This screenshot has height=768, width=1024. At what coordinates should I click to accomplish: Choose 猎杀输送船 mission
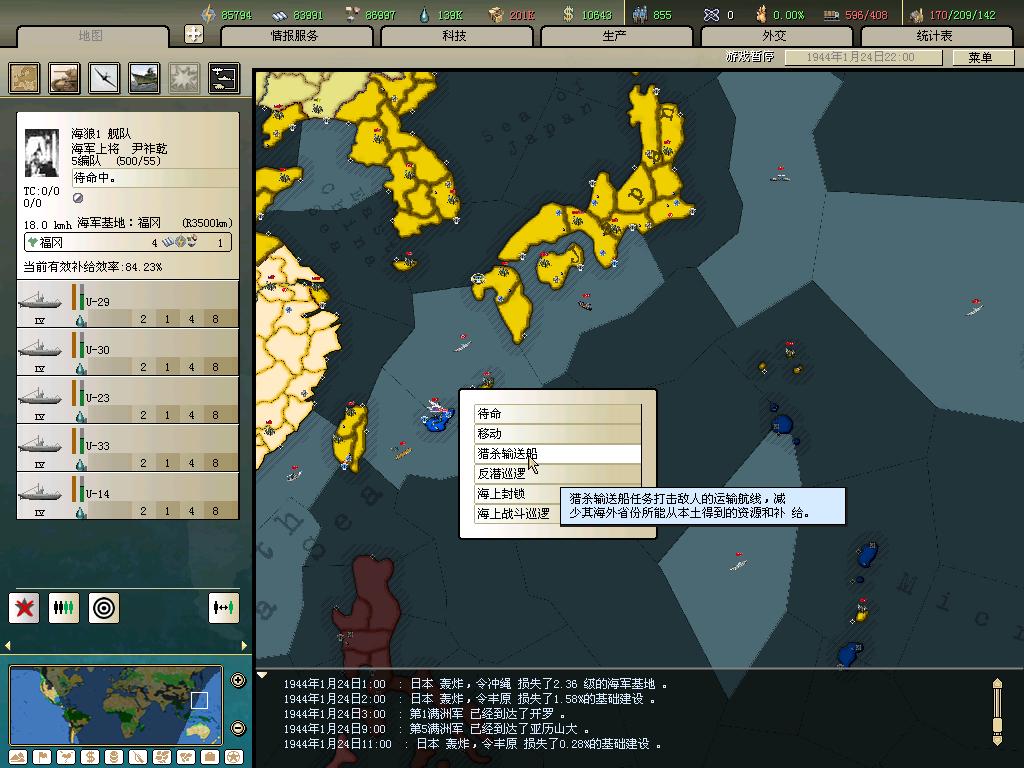coord(558,454)
